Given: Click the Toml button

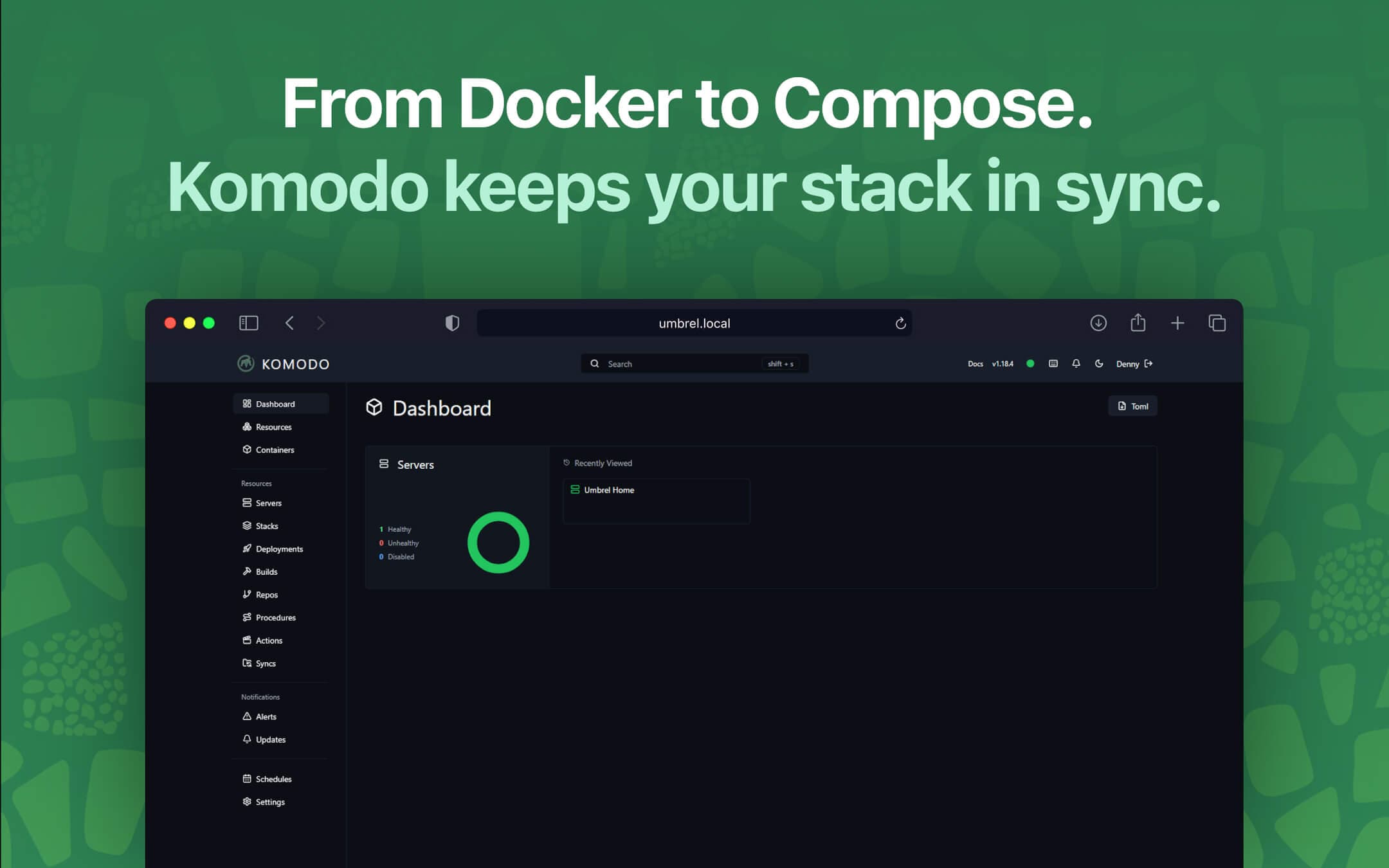Looking at the screenshot, I should 1132,406.
